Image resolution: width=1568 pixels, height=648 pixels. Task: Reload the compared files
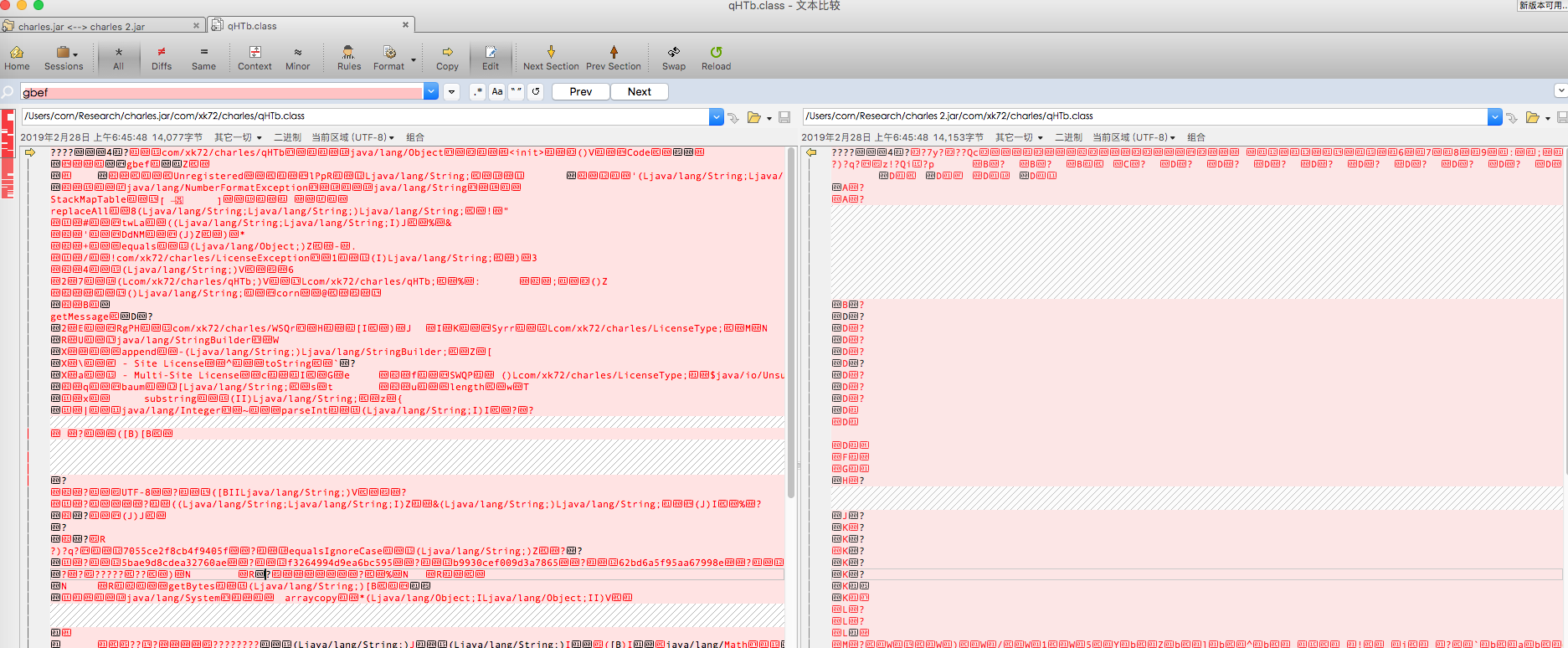716,58
